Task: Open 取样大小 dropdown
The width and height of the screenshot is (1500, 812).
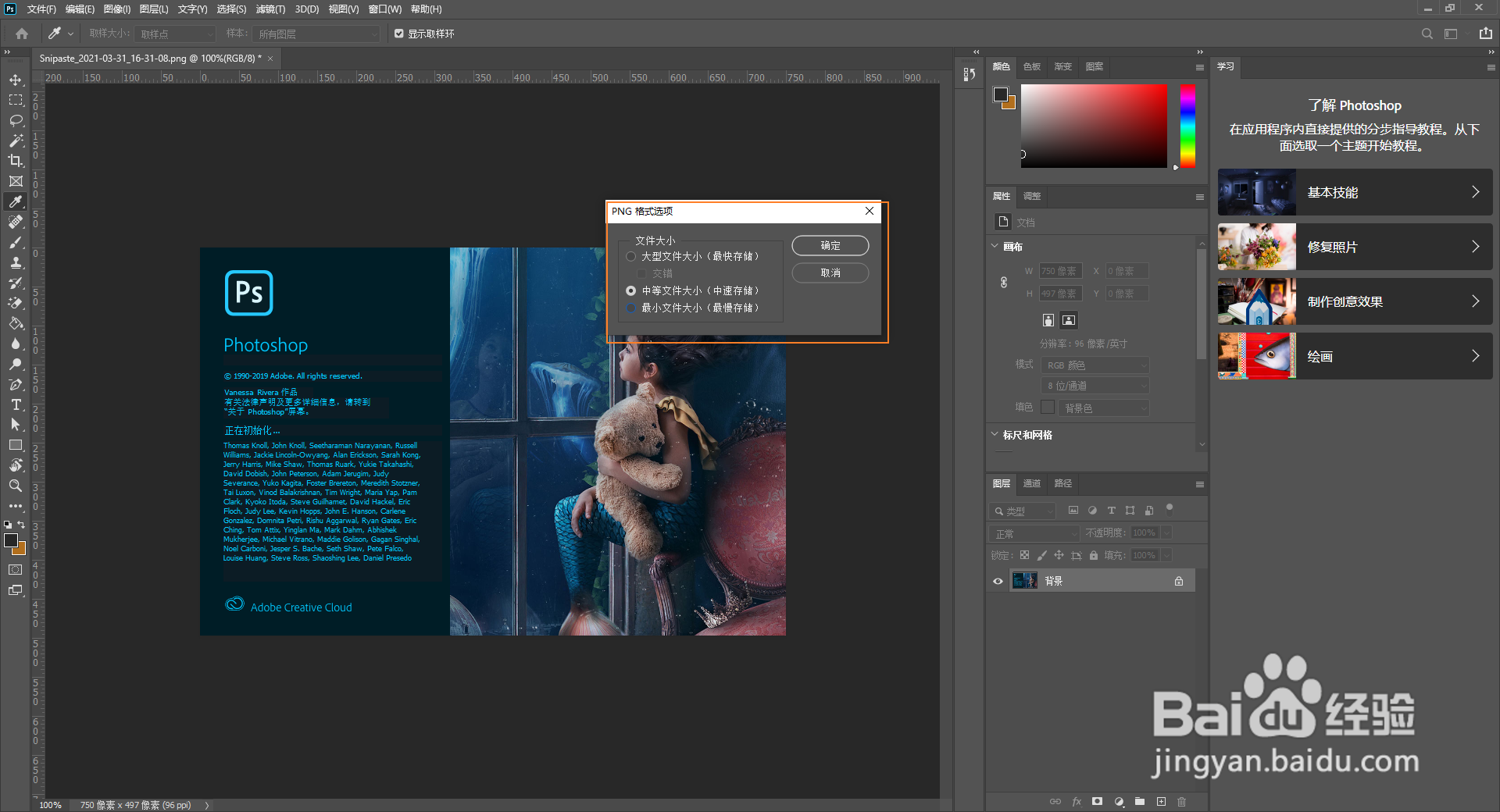Action: (x=174, y=34)
